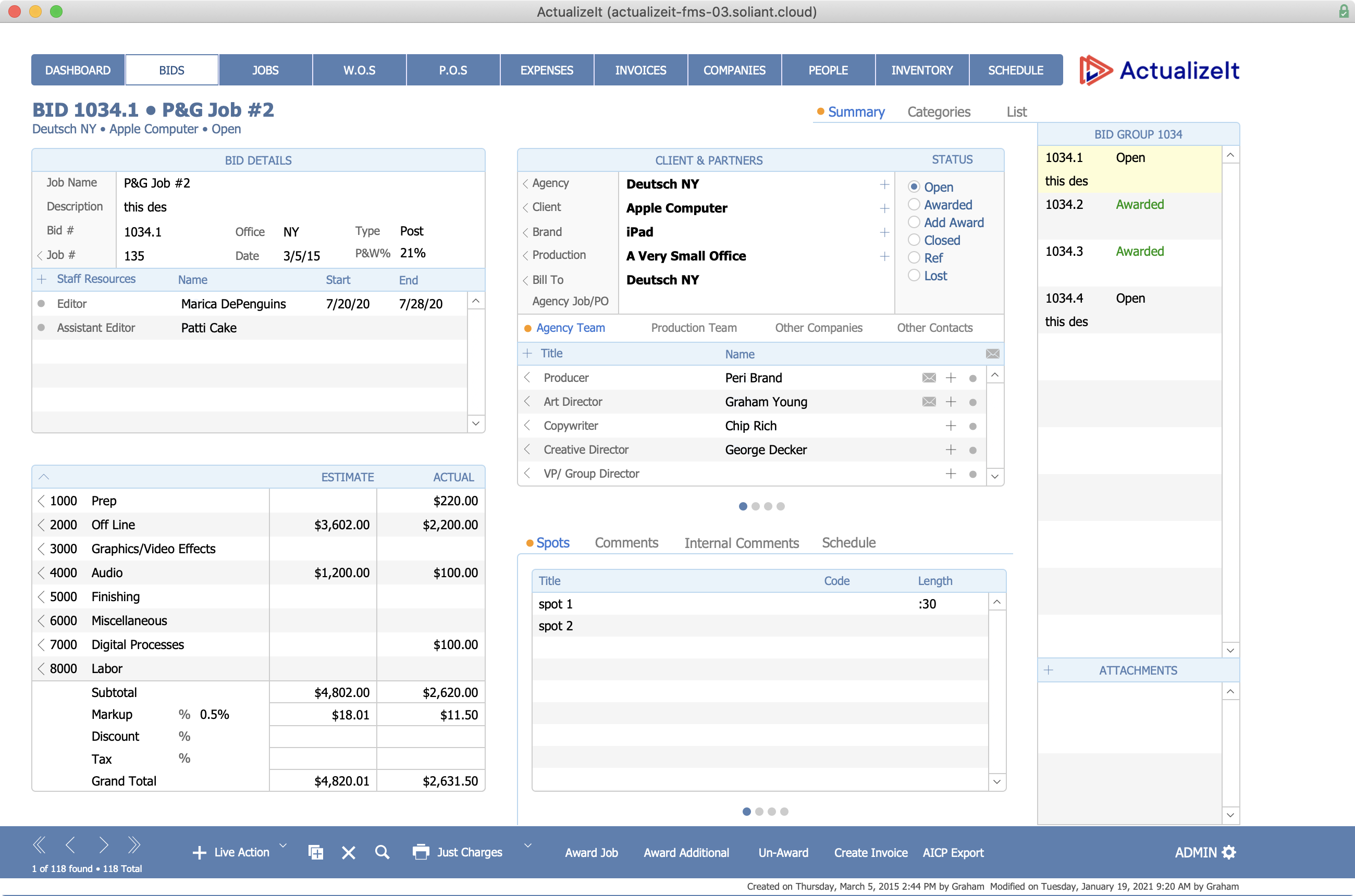The height and width of the screenshot is (896, 1355).
Task: Click third dot below Spots panel
Action: click(x=772, y=812)
